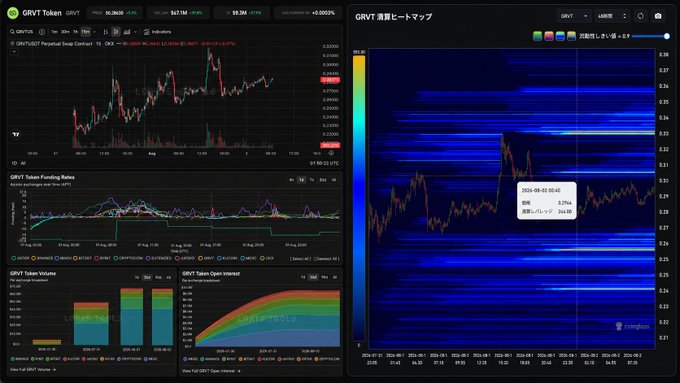This screenshot has width=680, height=383.
Task: Toggle EXTENDED series in Funding Rates legend
Action: pos(159,259)
